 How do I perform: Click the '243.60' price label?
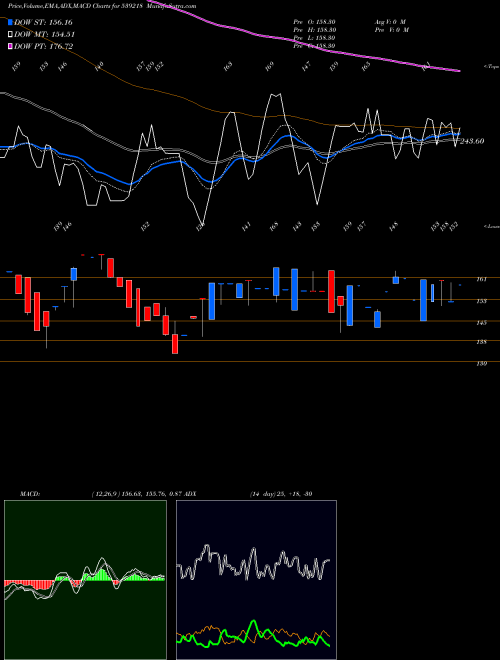pyautogui.click(x=472, y=141)
